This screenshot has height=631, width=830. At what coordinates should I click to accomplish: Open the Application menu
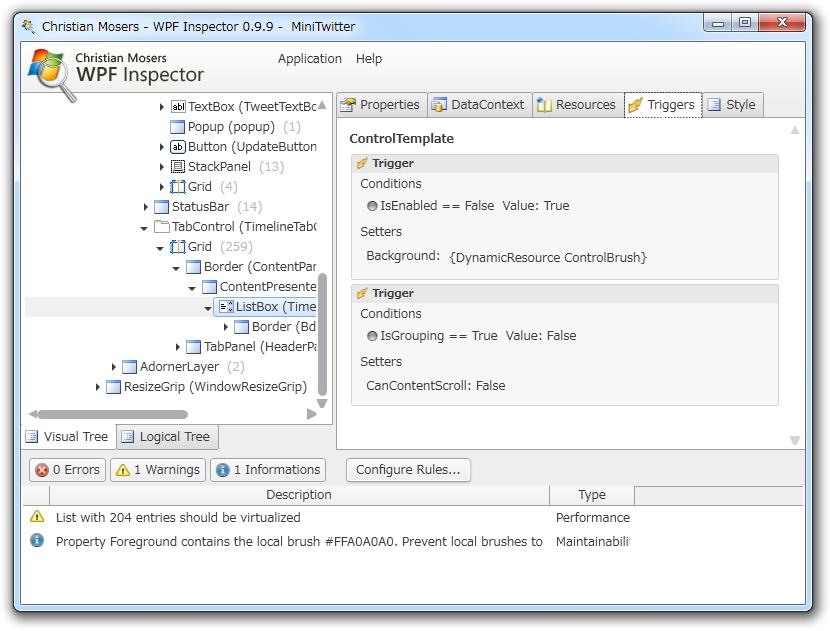[310, 59]
